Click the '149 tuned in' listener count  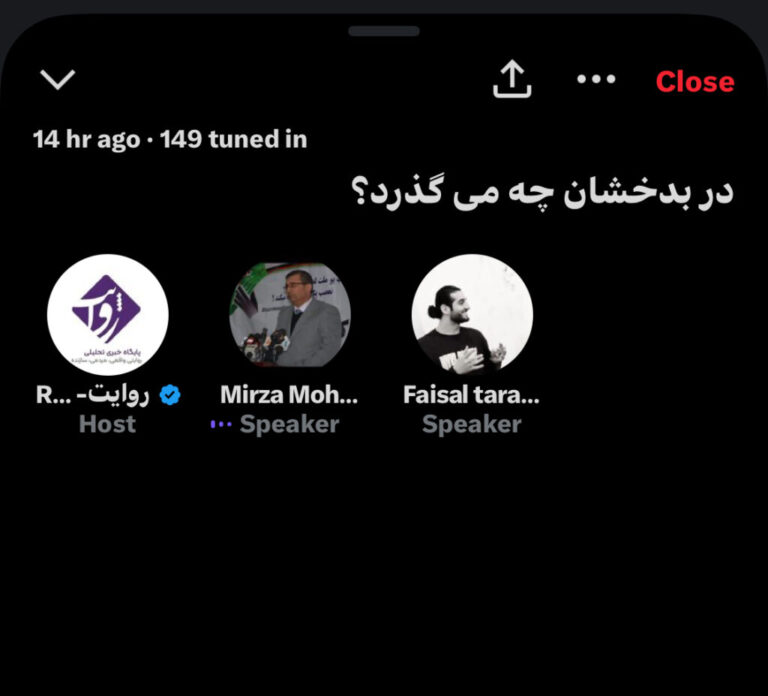(234, 139)
